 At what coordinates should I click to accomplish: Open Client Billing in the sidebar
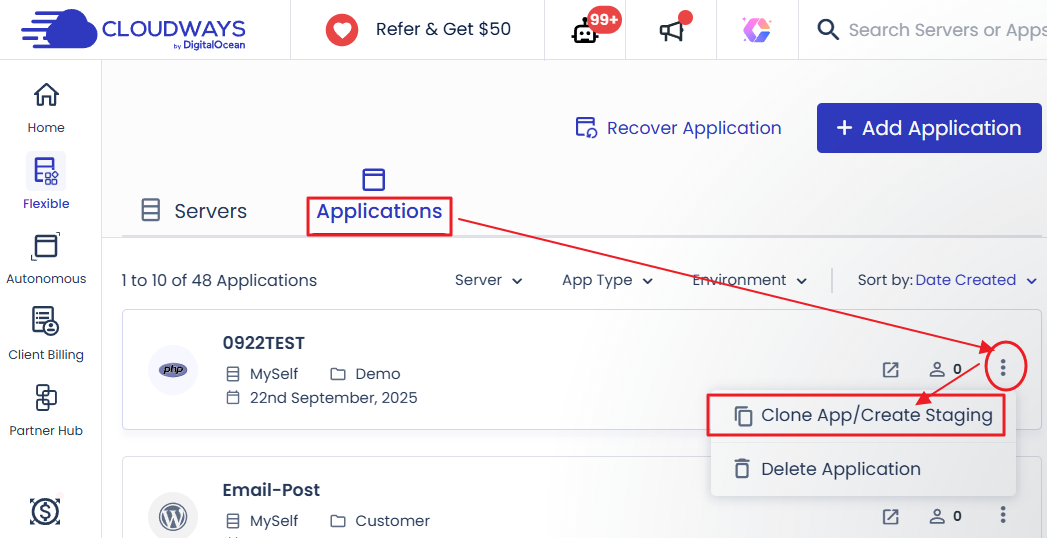click(x=46, y=322)
